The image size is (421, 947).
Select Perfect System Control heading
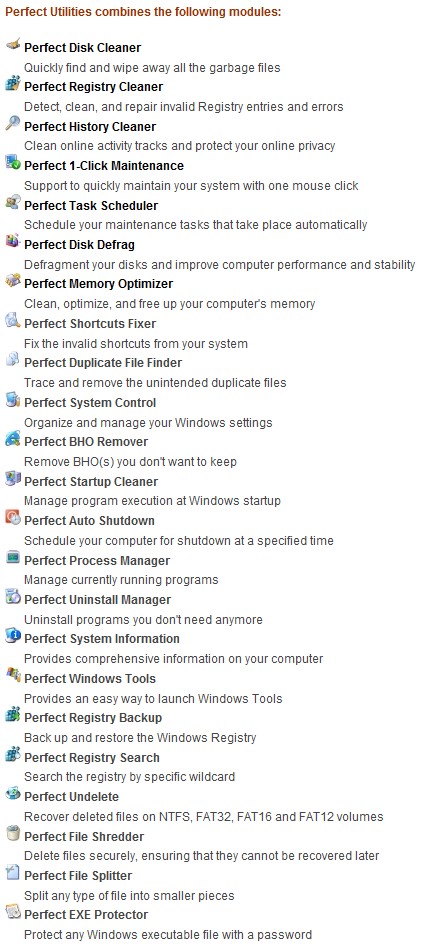(90, 403)
